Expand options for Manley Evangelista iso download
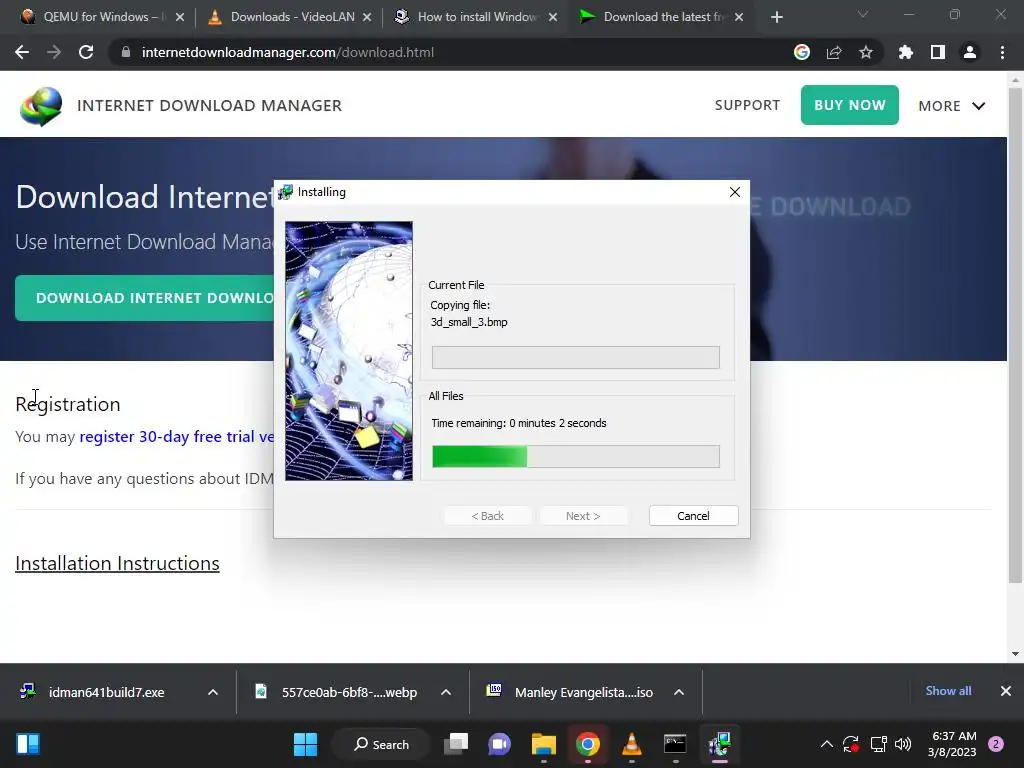The width and height of the screenshot is (1024, 768). pyautogui.click(x=679, y=692)
